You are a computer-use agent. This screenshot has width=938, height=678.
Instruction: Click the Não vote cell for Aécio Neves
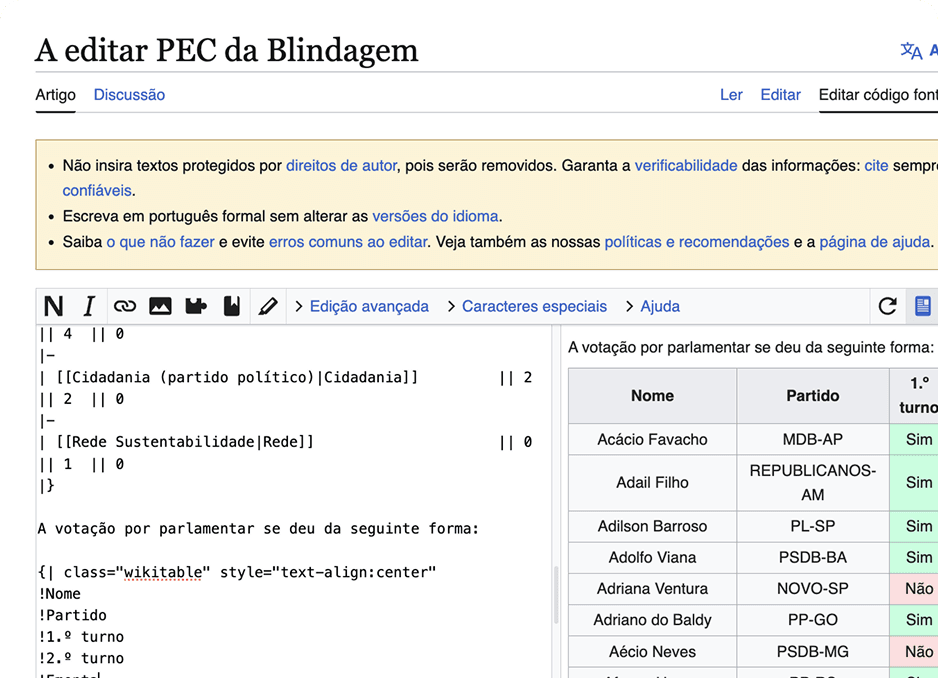tap(914, 651)
